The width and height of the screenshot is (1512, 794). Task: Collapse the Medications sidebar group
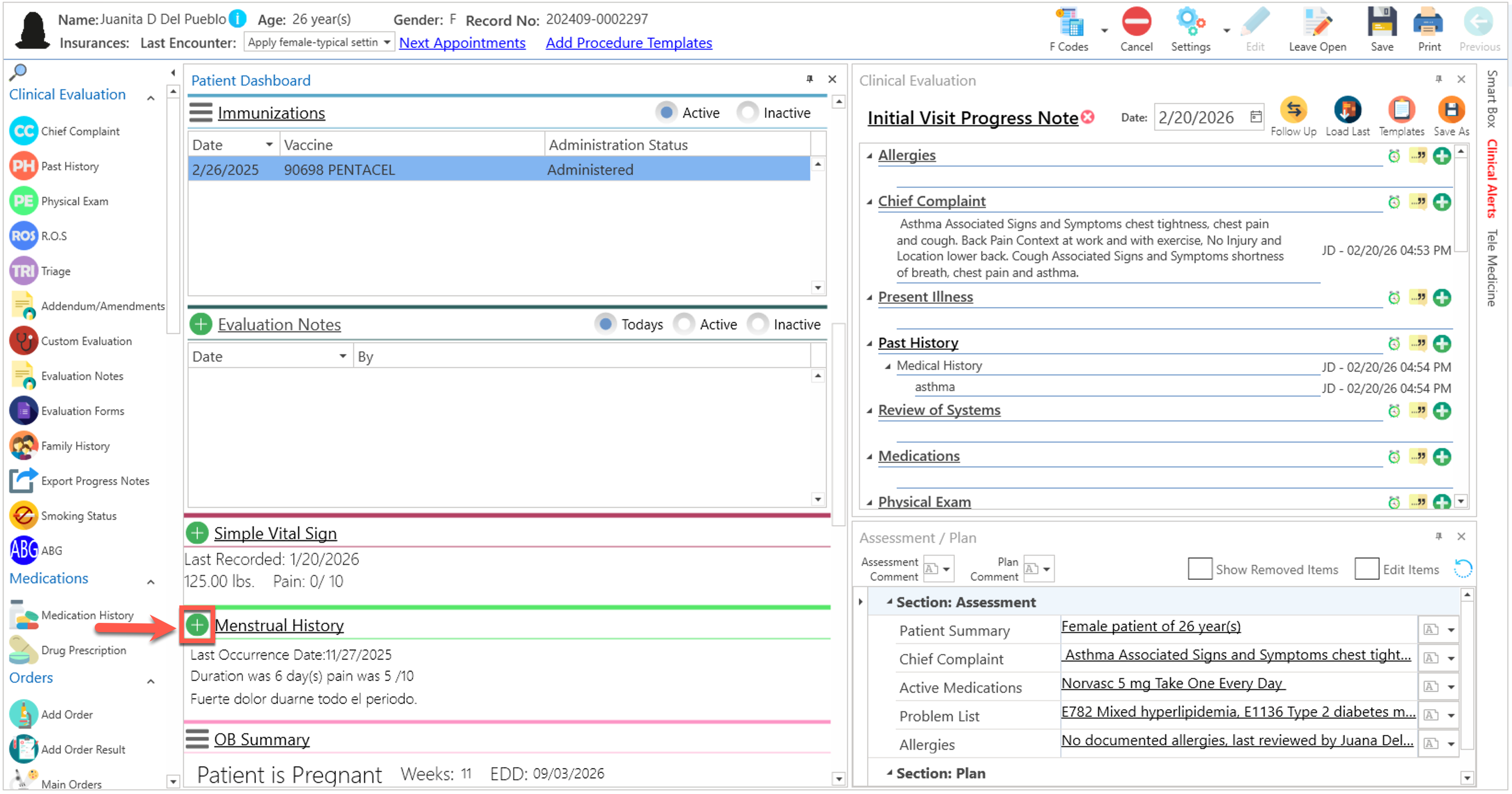click(x=151, y=582)
